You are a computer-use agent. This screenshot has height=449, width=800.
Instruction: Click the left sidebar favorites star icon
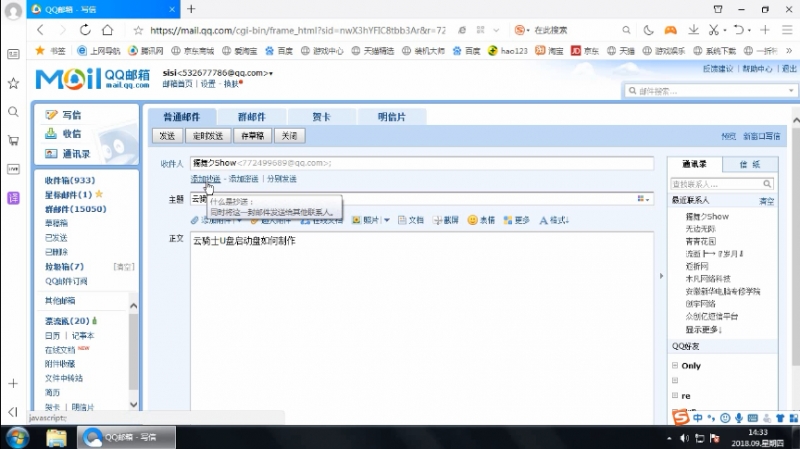pos(13,83)
